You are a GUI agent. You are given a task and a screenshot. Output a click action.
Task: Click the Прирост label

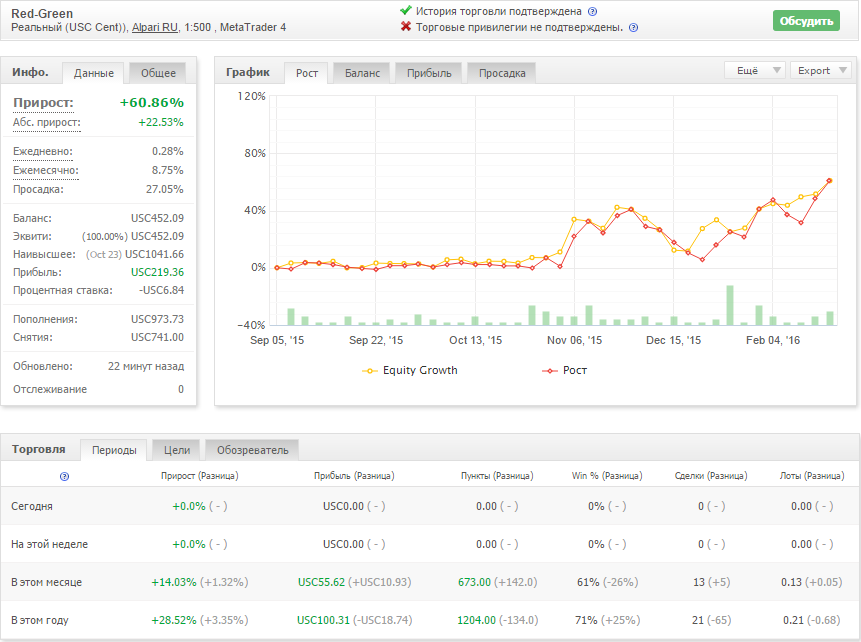(43, 103)
